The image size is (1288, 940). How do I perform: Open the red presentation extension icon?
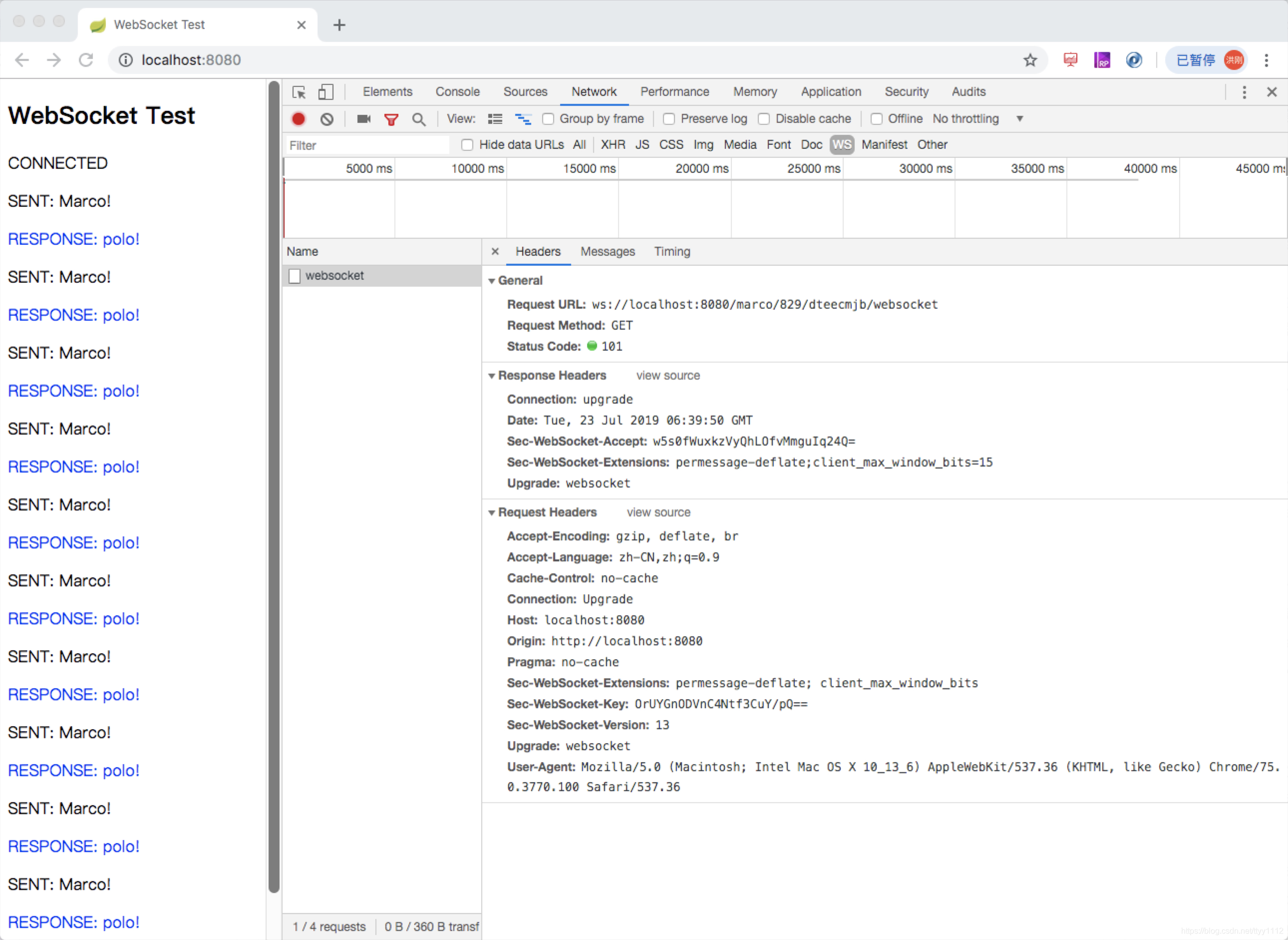[1071, 60]
